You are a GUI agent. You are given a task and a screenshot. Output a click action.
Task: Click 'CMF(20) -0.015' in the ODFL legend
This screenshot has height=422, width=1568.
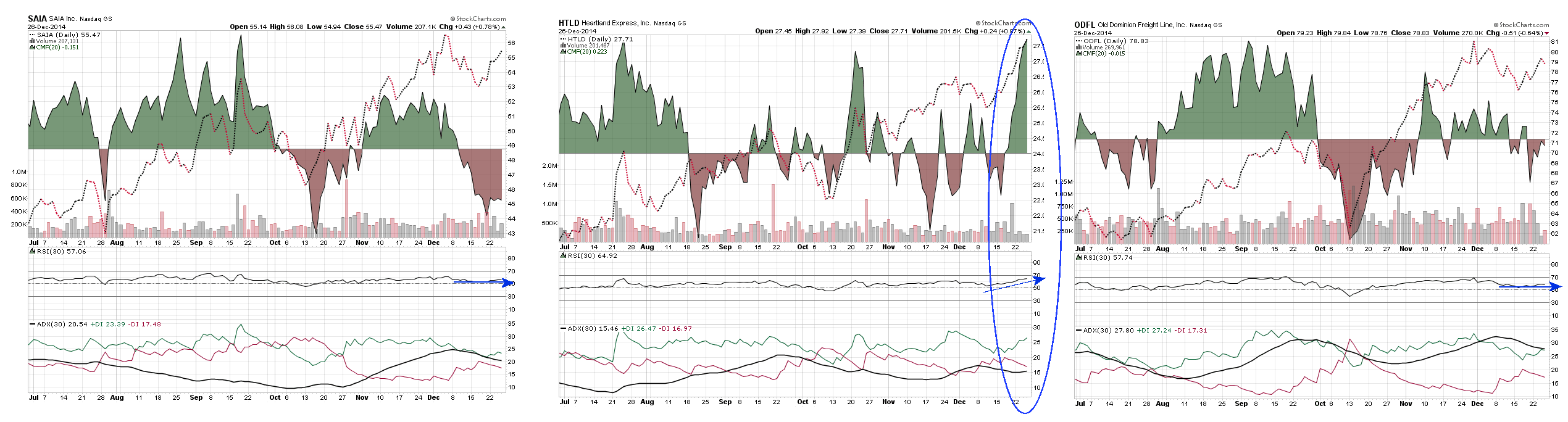1104,54
